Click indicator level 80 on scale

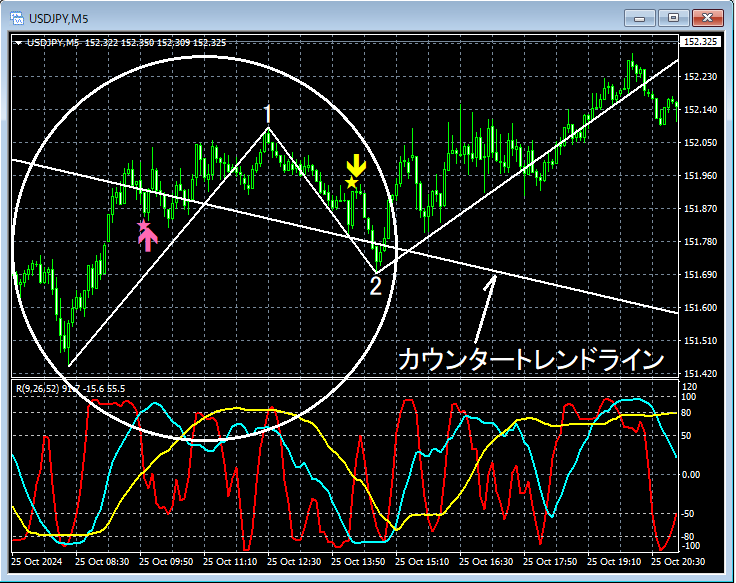coord(686,413)
